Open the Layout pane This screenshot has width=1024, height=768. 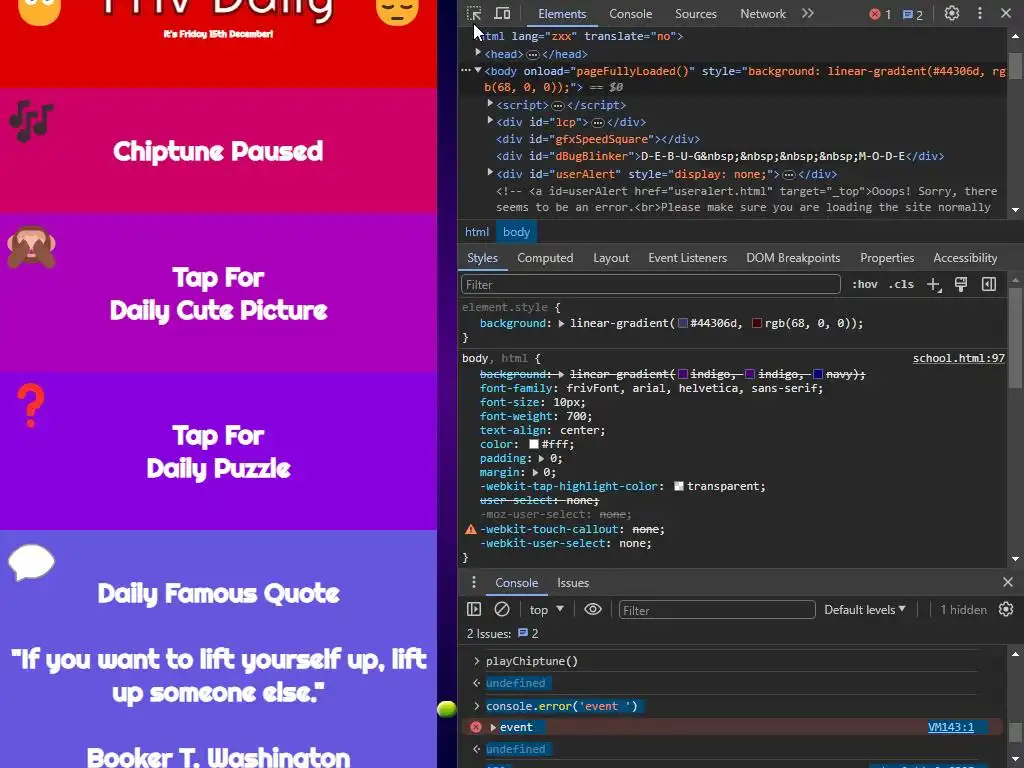point(611,258)
